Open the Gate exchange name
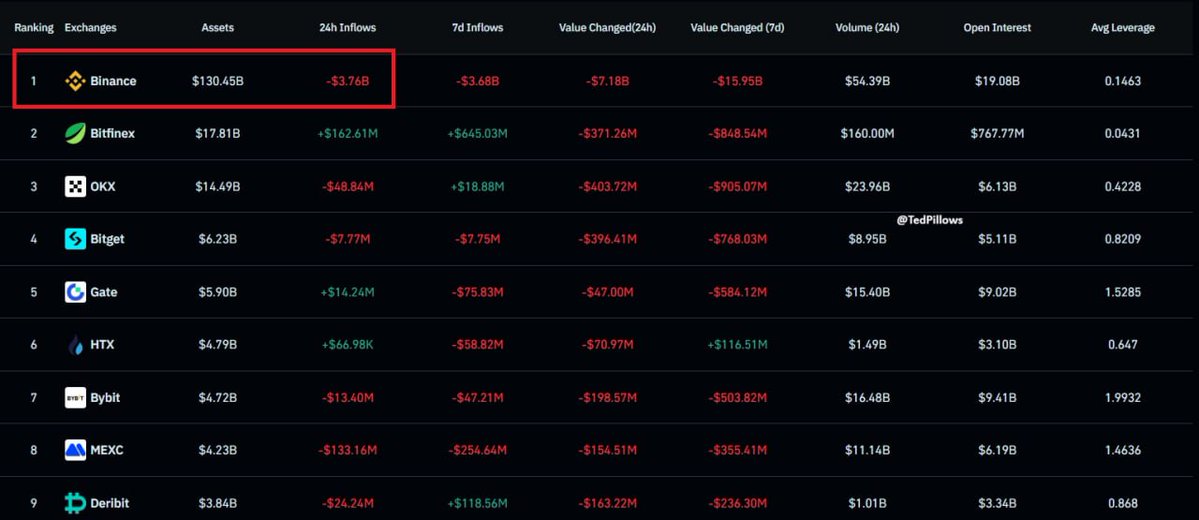The height and width of the screenshot is (520, 1199). [104, 292]
